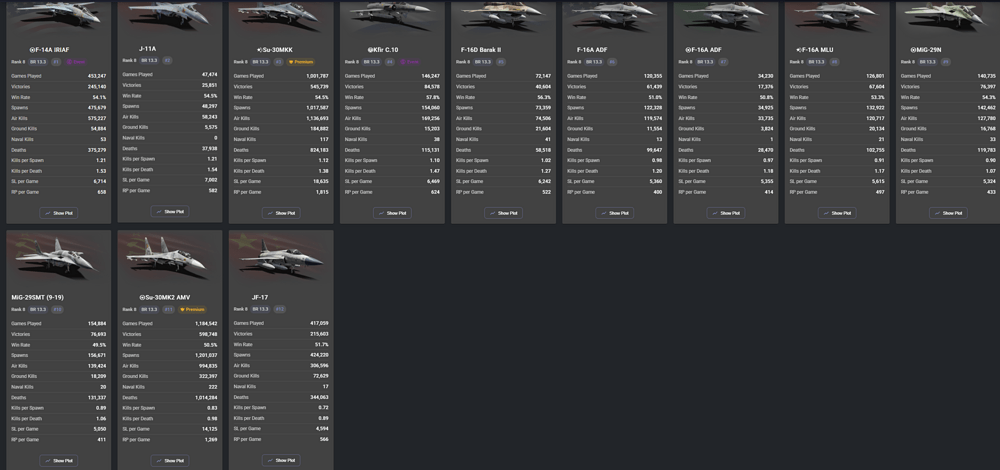
Task: Open the Su-30MK2 AMV aircraft image
Action: [x=170, y=256]
